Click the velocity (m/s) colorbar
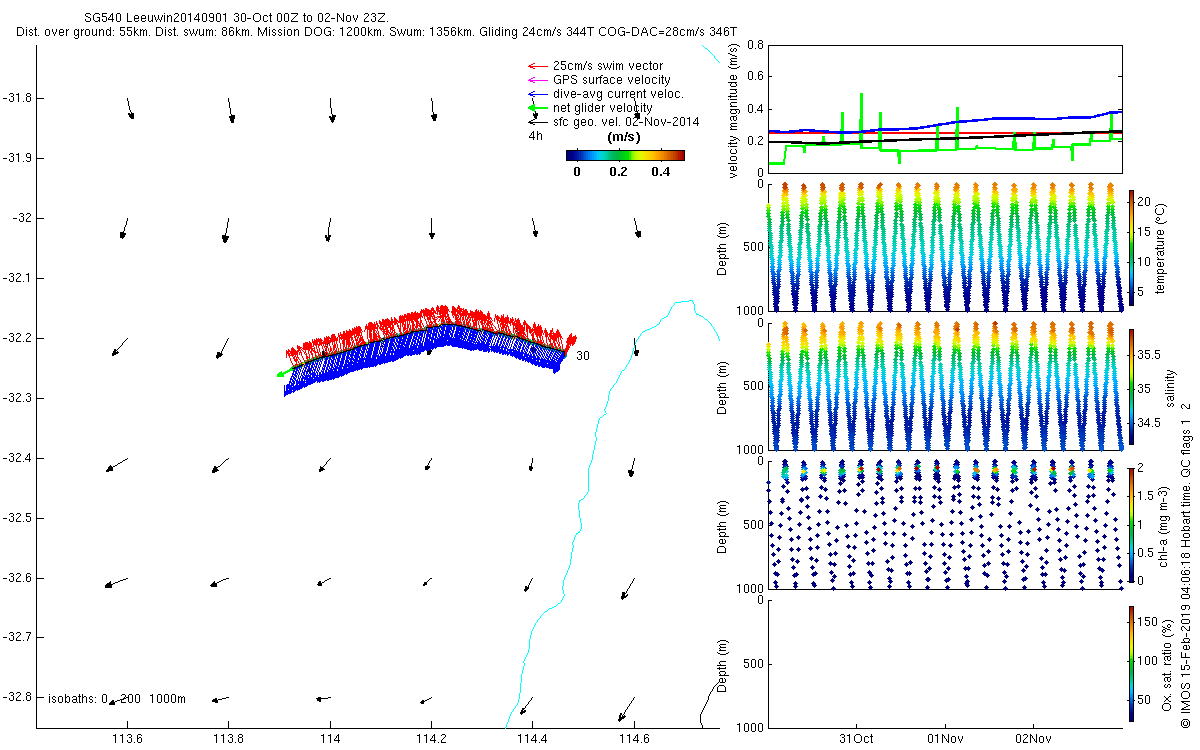Screen dimensions: 1200x750 coord(625,155)
